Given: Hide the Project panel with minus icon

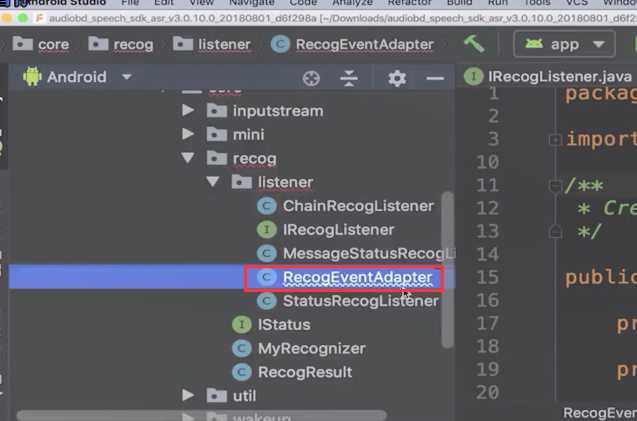Looking at the screenshot, I should 435,78.
